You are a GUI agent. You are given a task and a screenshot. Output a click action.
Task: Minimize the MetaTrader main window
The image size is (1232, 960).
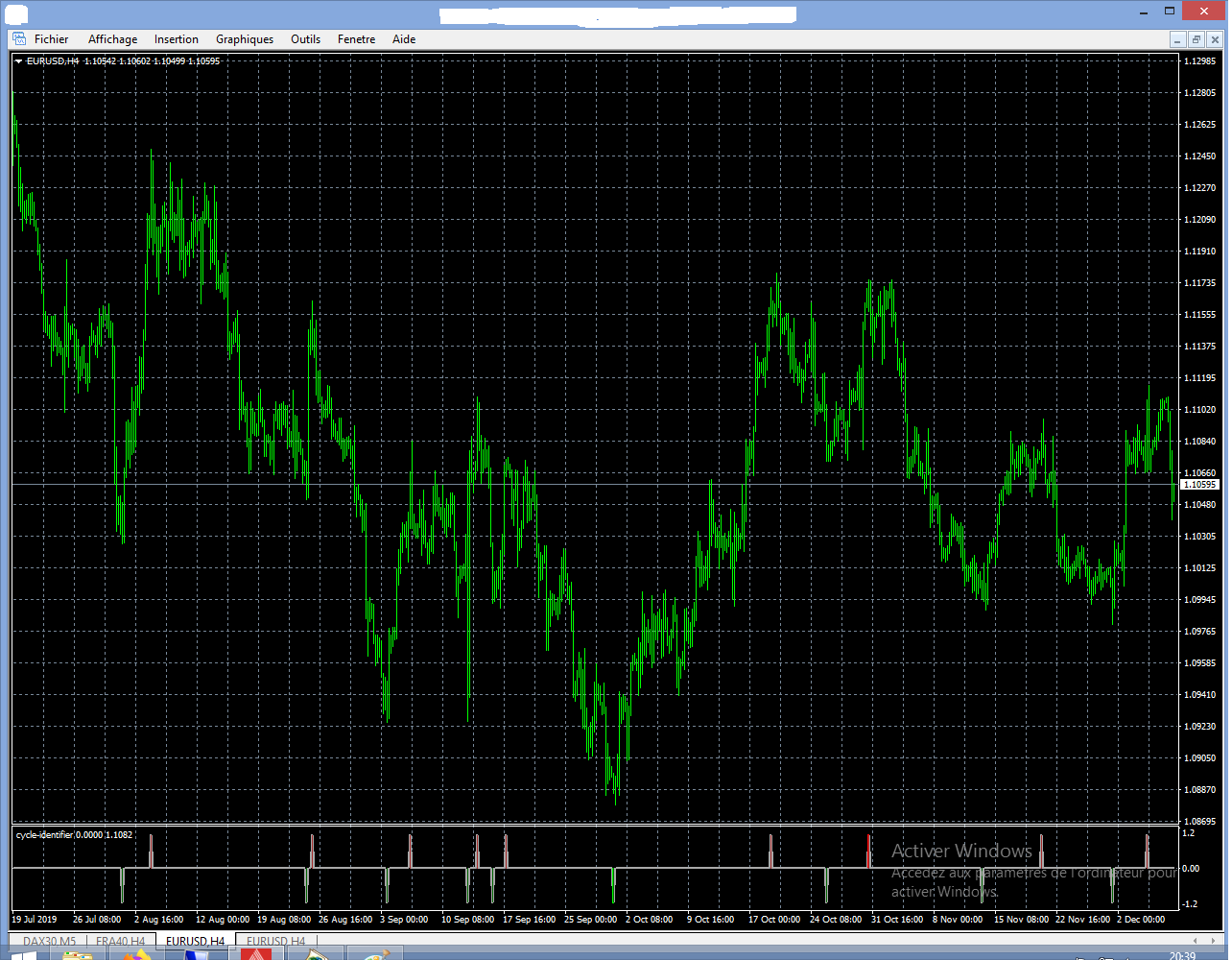point(1143,12)
